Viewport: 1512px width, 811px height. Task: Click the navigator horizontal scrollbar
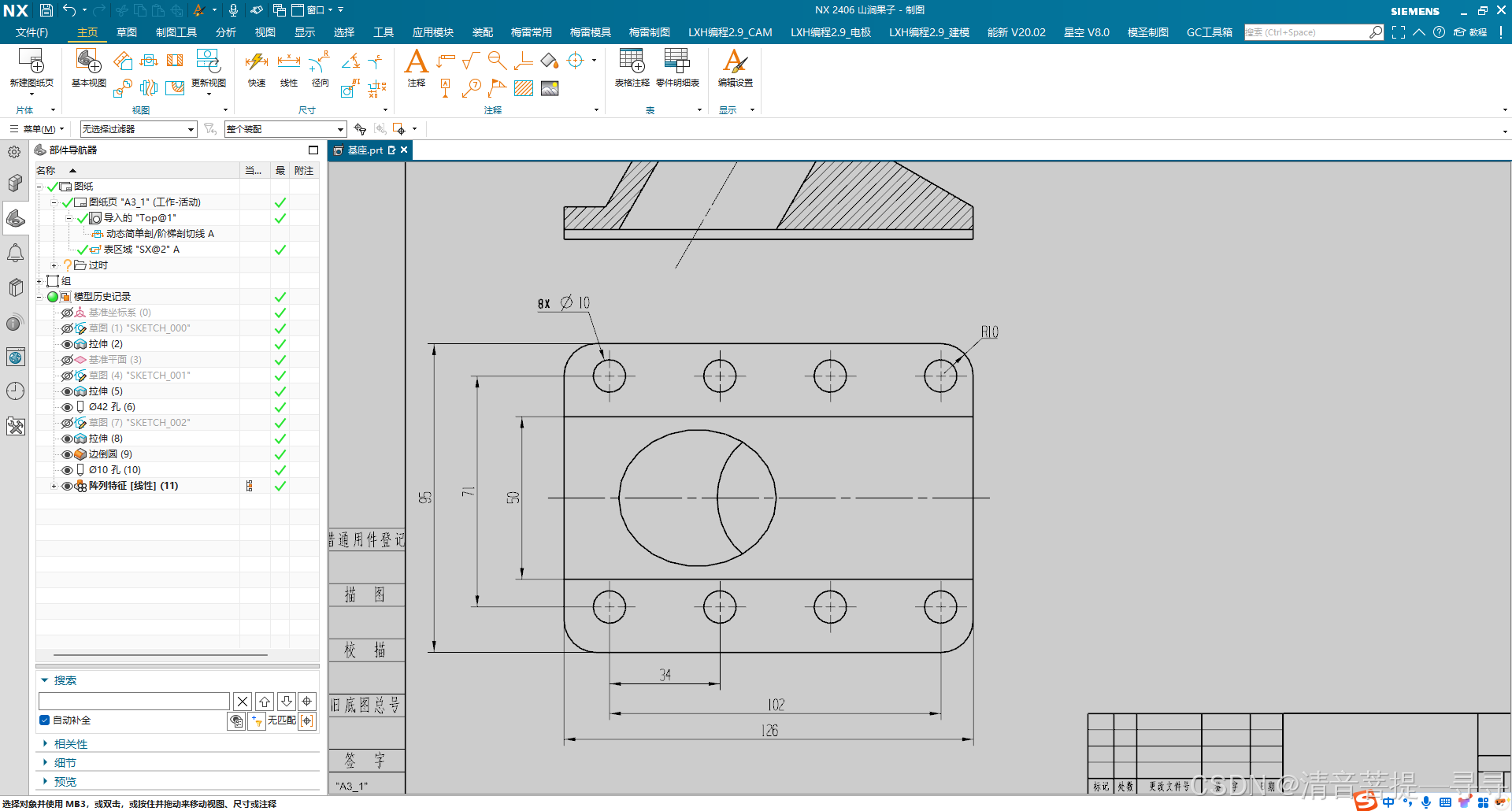(x=161, y=654)
